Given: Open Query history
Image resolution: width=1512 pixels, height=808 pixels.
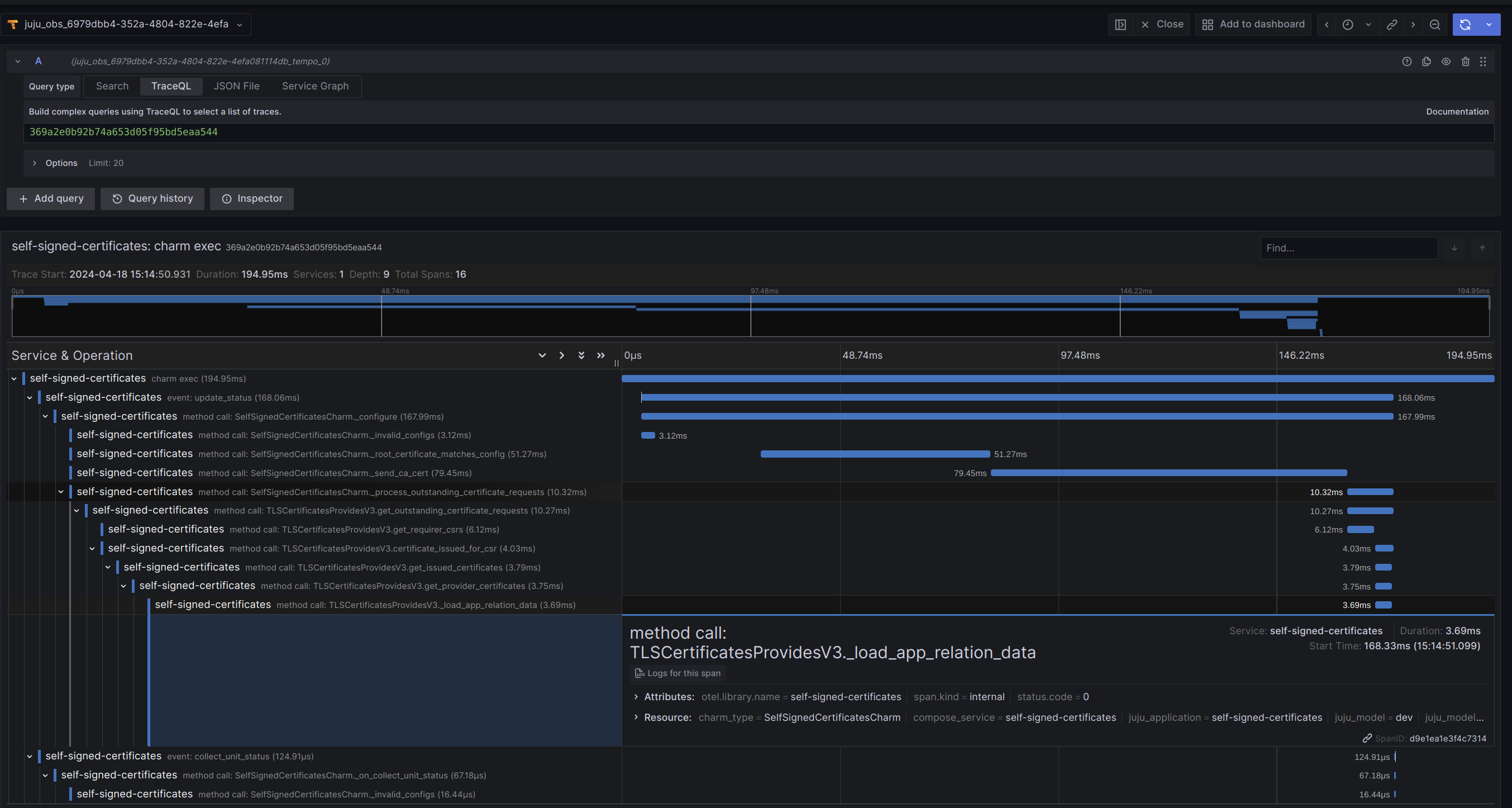Looking at the screenshot, I should point(152,198).
